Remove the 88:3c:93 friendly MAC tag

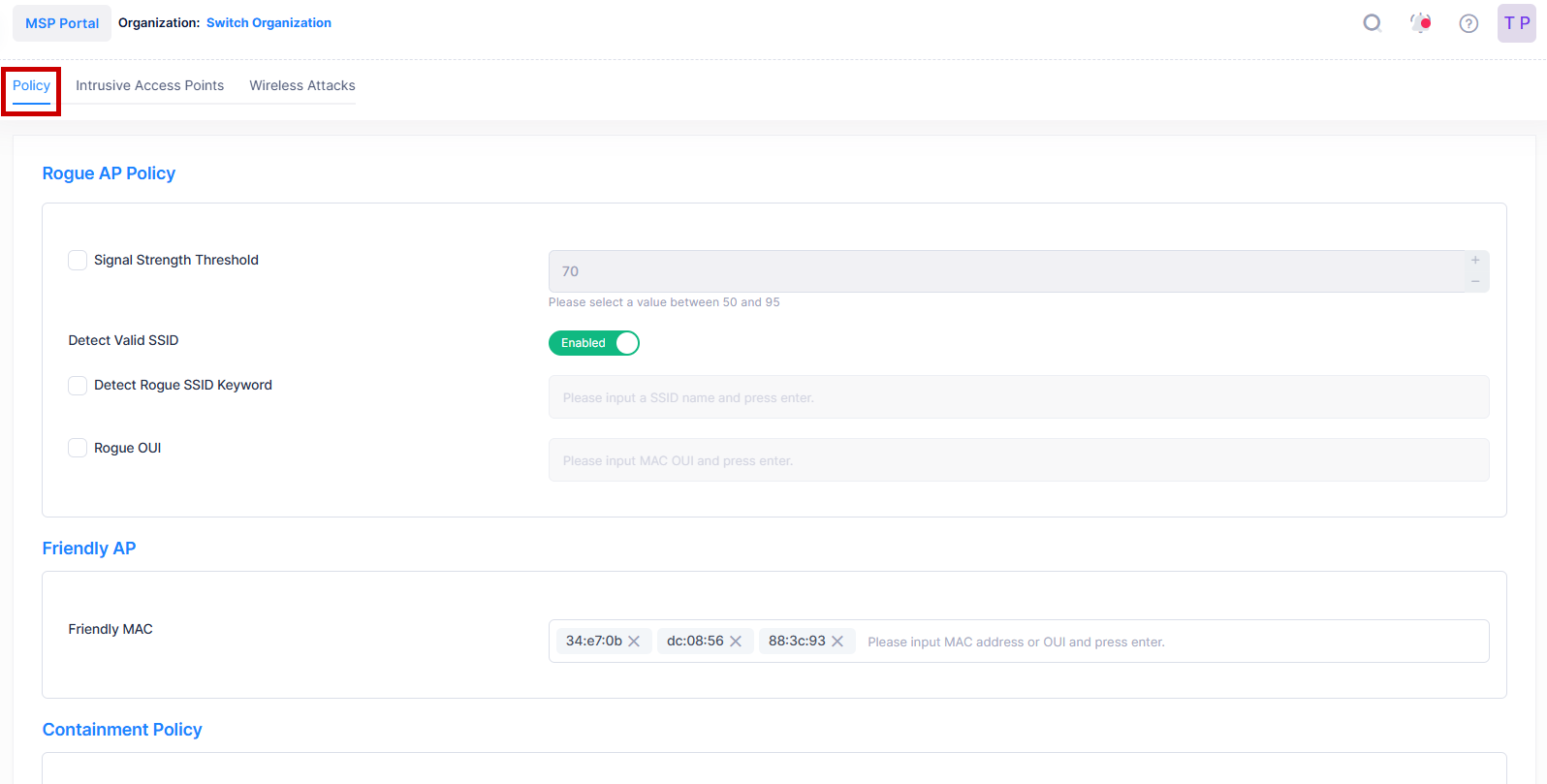837,642
